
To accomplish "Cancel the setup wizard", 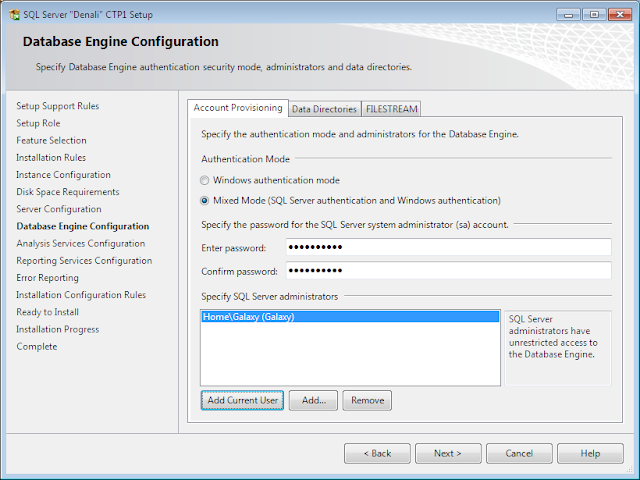I will (x=519, y=453).
